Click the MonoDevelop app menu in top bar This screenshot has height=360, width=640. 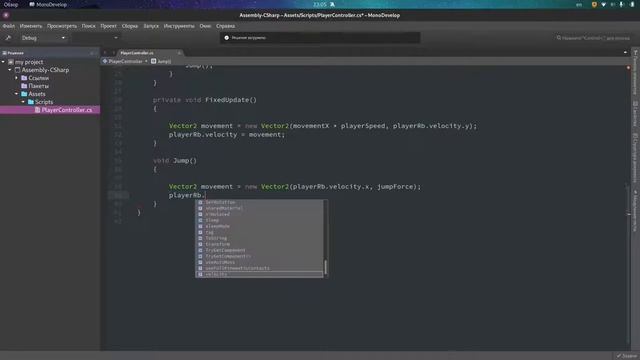click(48, 4)
